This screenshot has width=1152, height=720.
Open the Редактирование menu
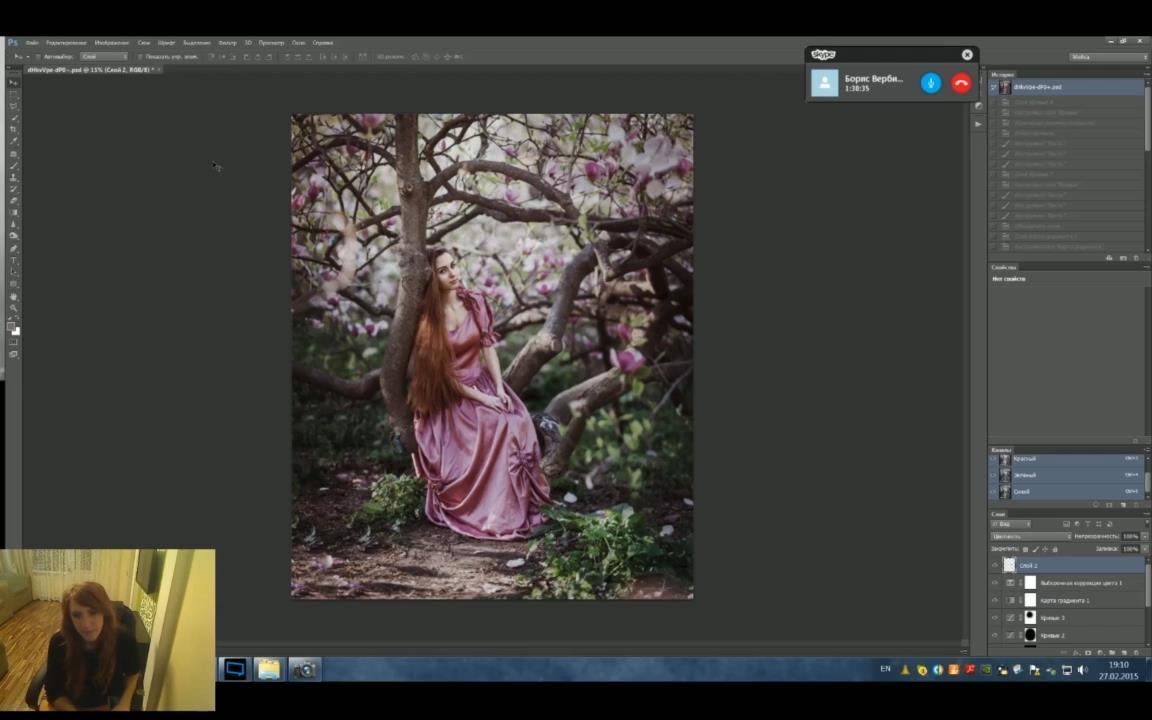(x=67, y=43)
